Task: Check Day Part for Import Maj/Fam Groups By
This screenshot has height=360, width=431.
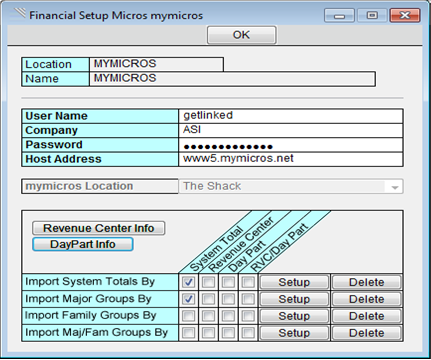Action: pos(228,333)
